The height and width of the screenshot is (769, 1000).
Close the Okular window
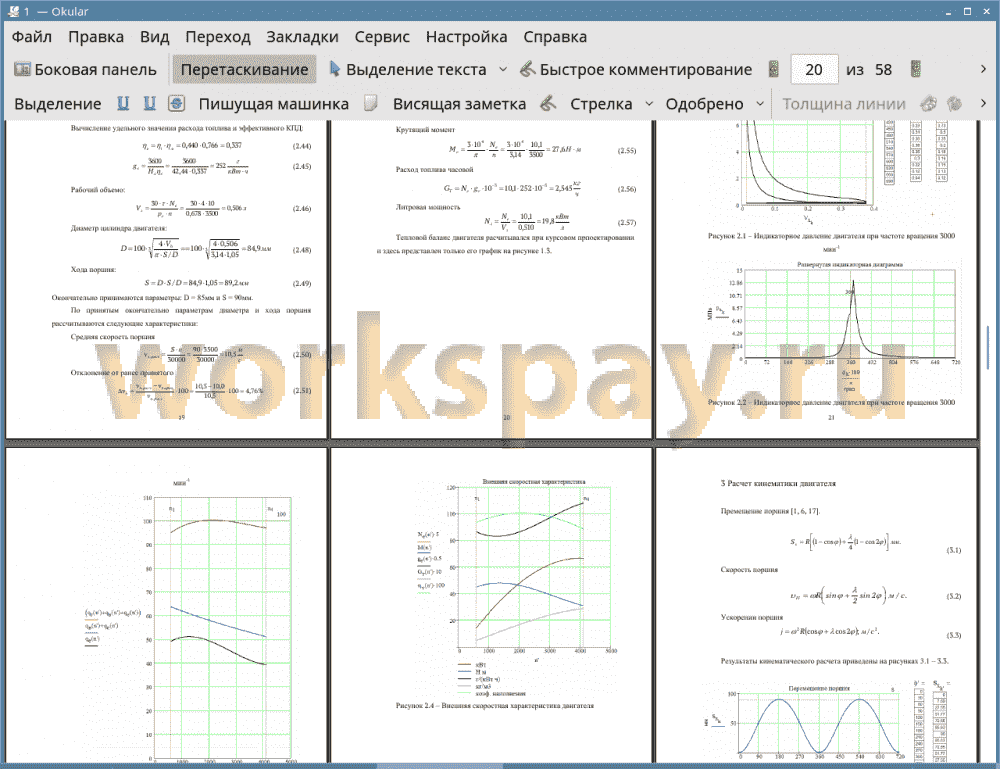[x=986, y=11]
